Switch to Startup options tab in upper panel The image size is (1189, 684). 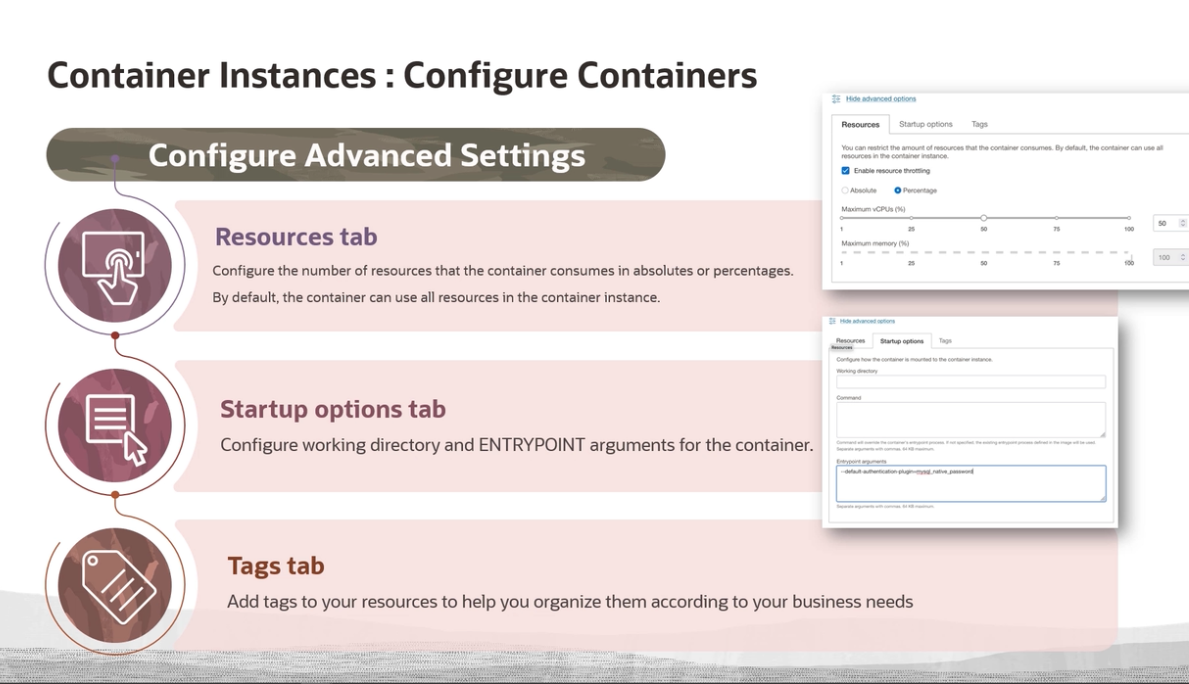point(925,125)
